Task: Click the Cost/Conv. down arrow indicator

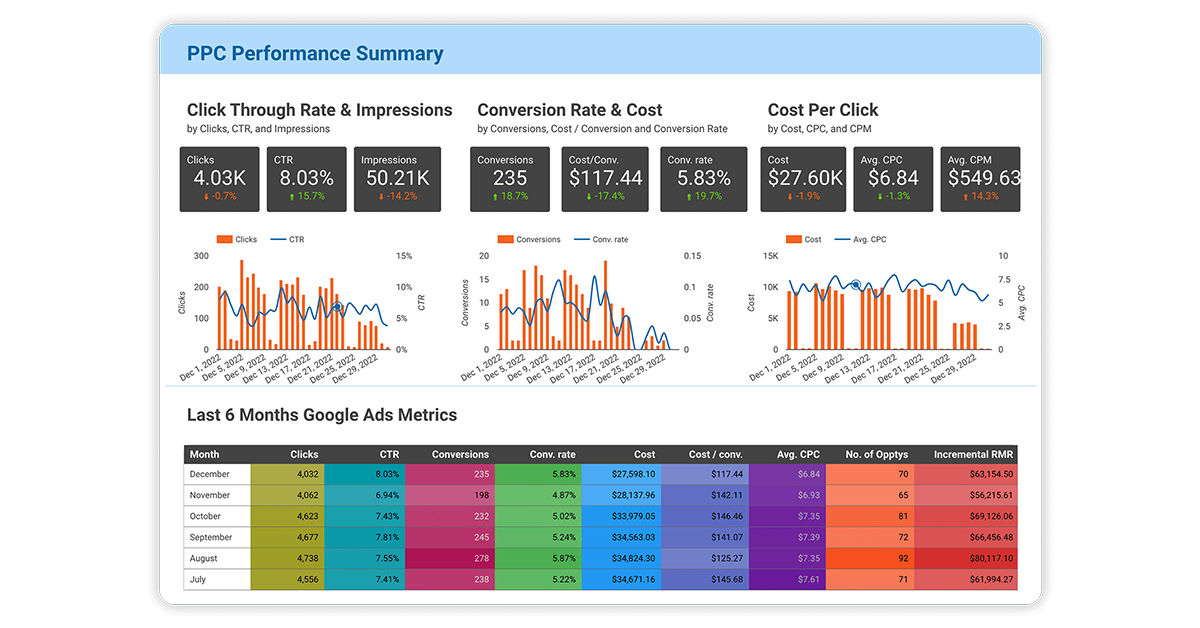Action: click(x=588, y=198)
